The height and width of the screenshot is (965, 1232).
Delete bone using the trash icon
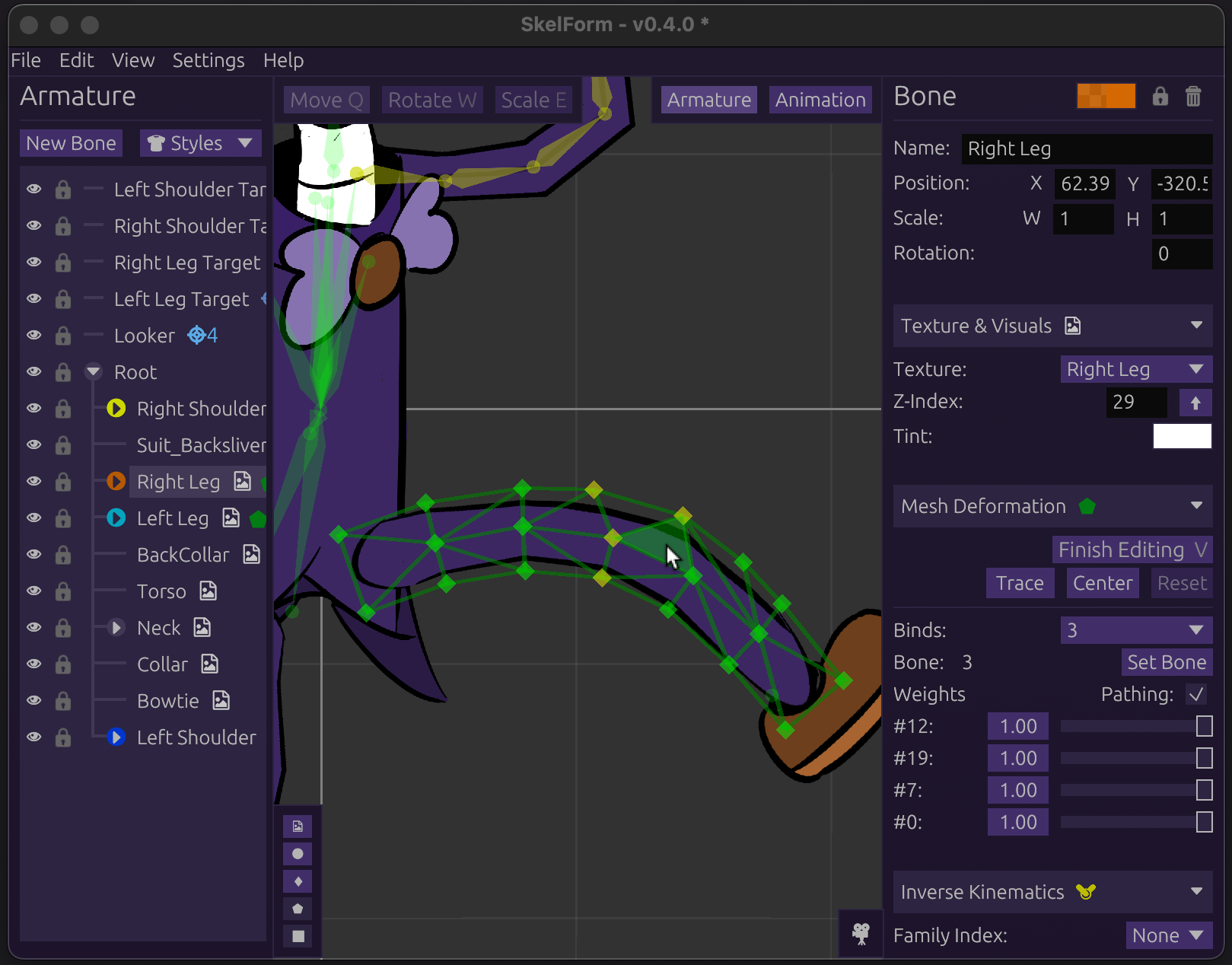point(1193,97)
